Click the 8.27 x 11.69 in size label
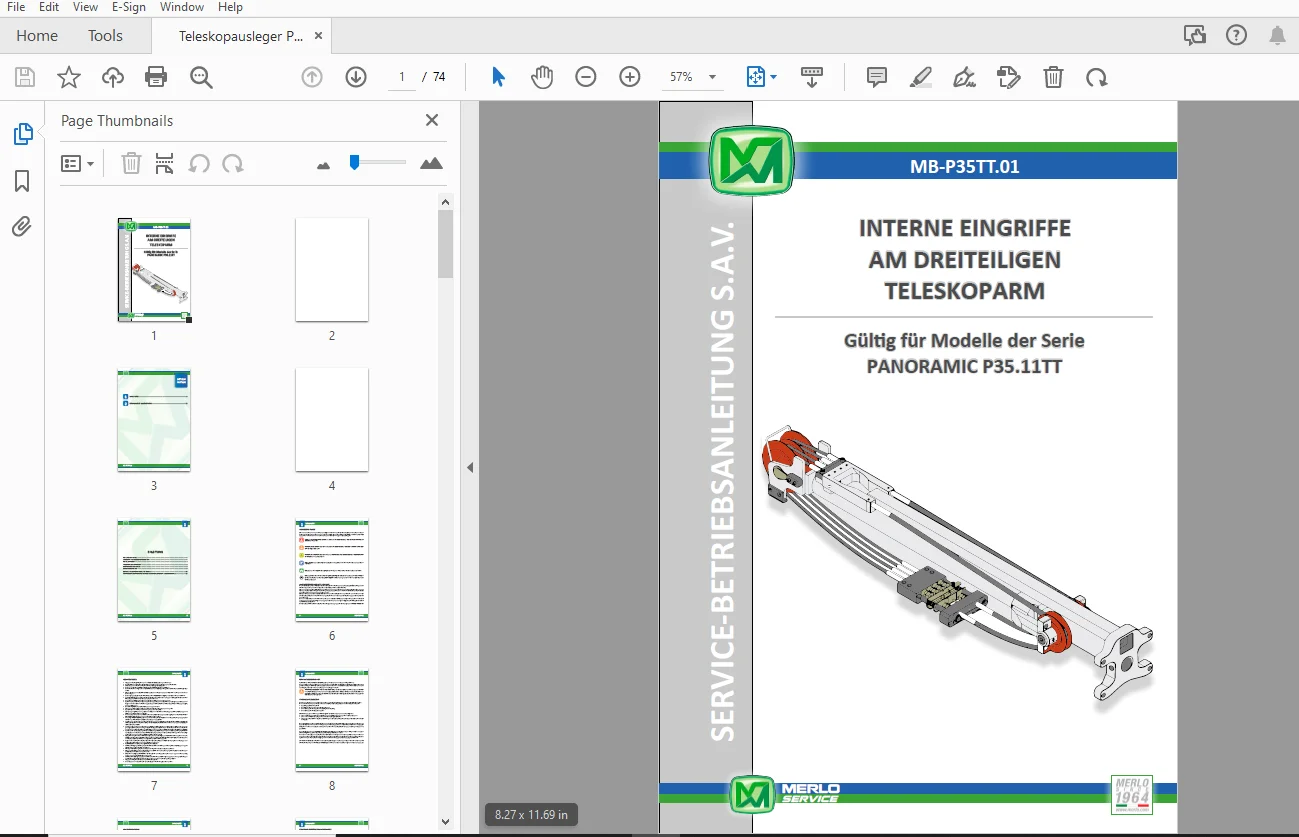This screenshot has width=1299, height=837. [x=531, y=814]
